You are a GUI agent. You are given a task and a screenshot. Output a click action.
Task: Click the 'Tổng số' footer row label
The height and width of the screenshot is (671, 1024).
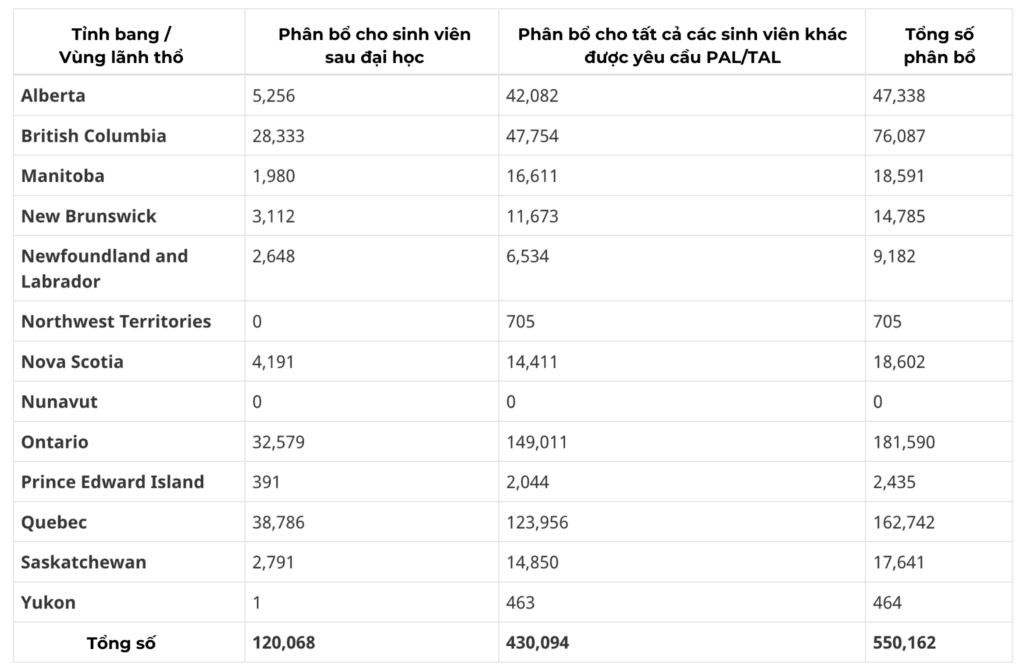[121, 643]
